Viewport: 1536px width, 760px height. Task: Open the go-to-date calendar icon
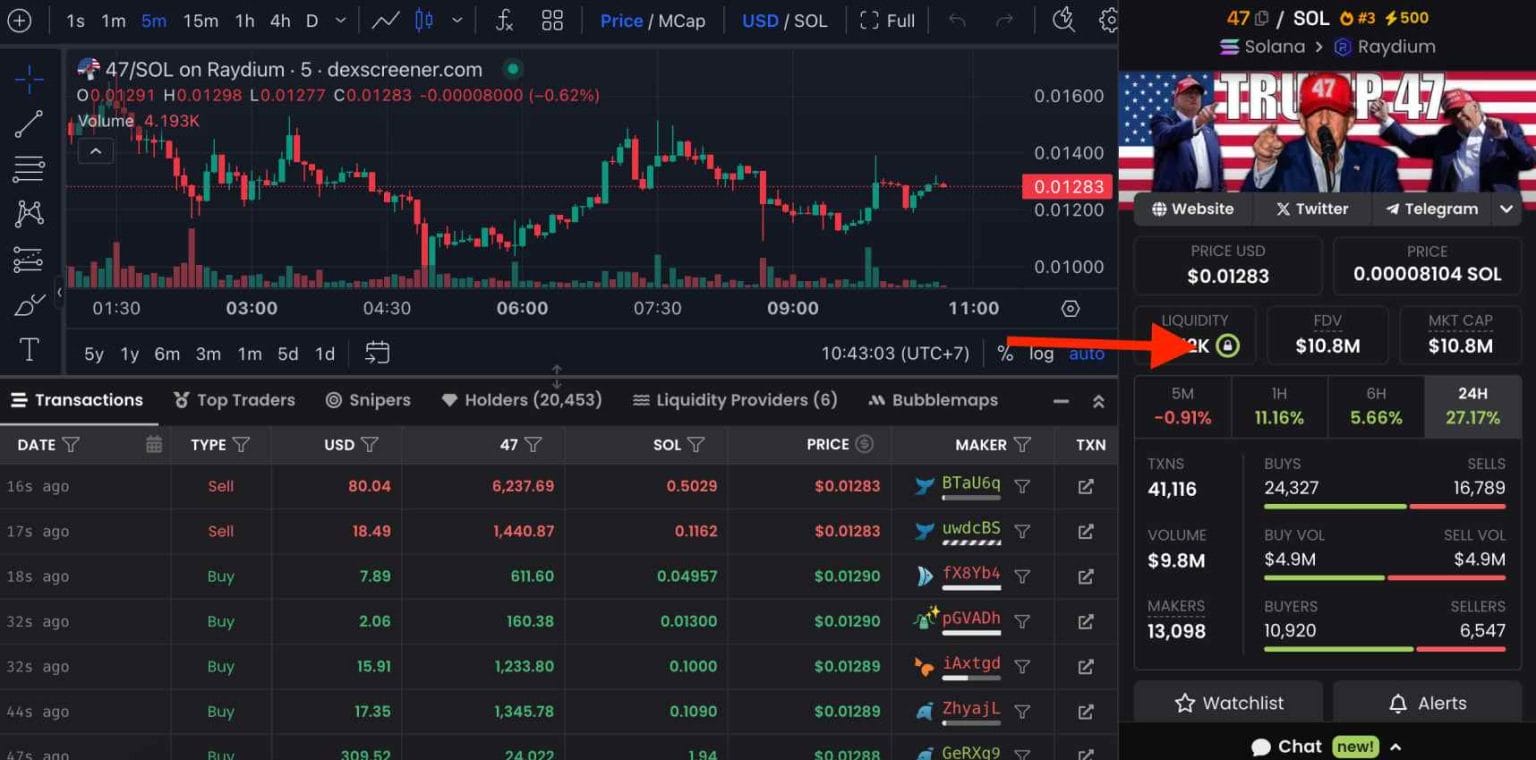tap(376, 352)
